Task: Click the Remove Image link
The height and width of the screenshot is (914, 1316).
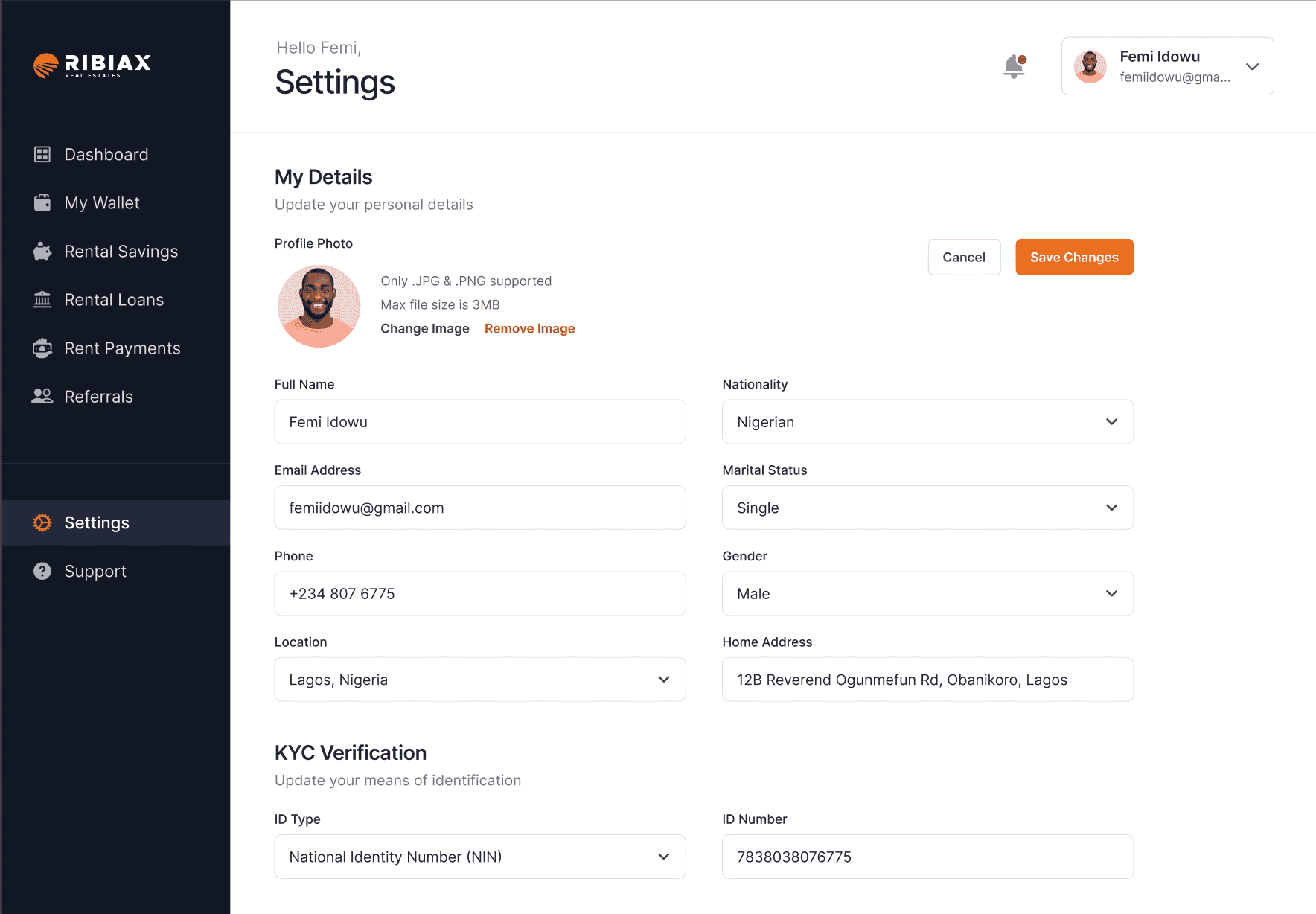Action: click(x=529, y=328)
